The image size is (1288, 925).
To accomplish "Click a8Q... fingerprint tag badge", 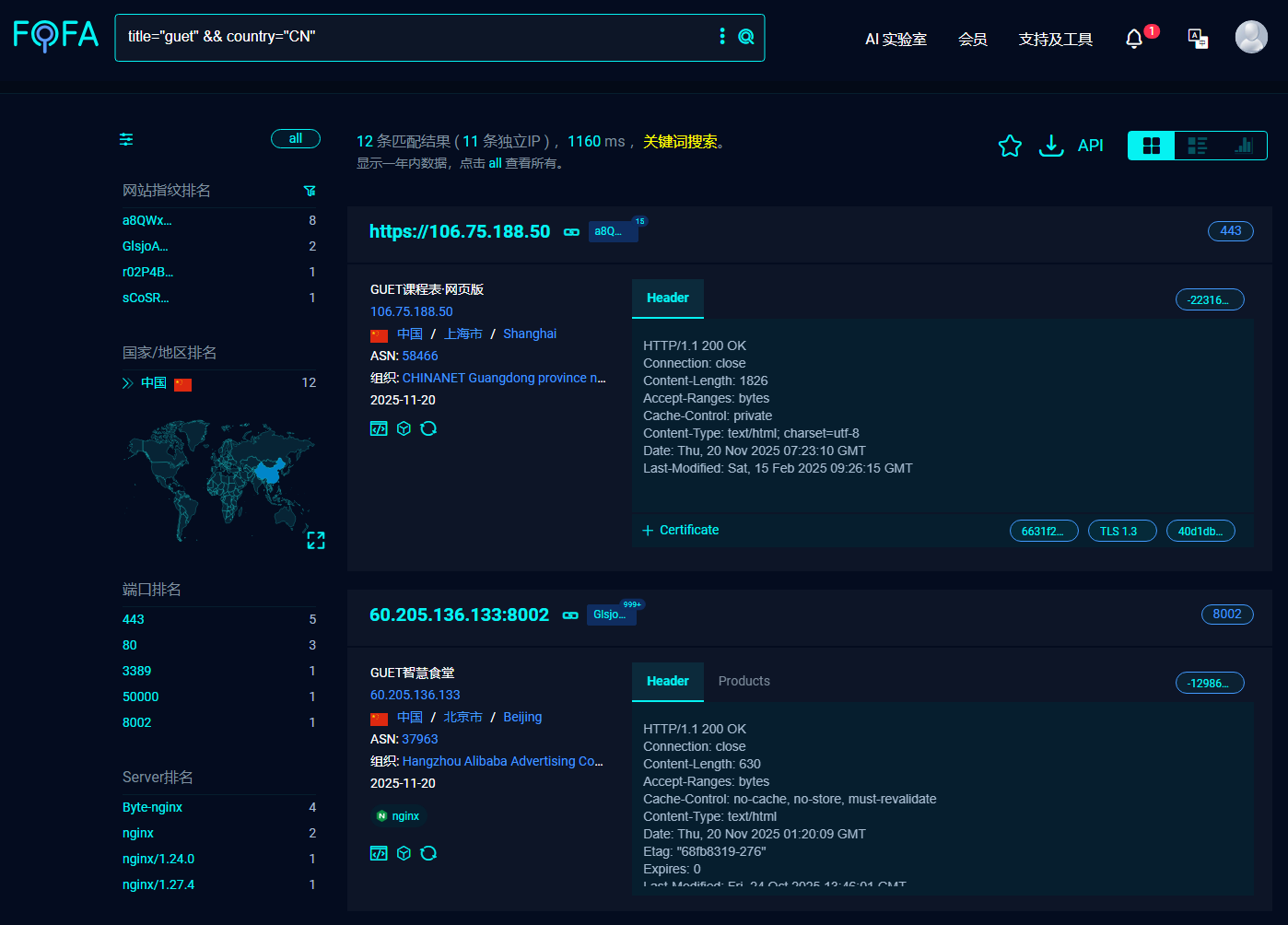I will click(x=614, y=231).
